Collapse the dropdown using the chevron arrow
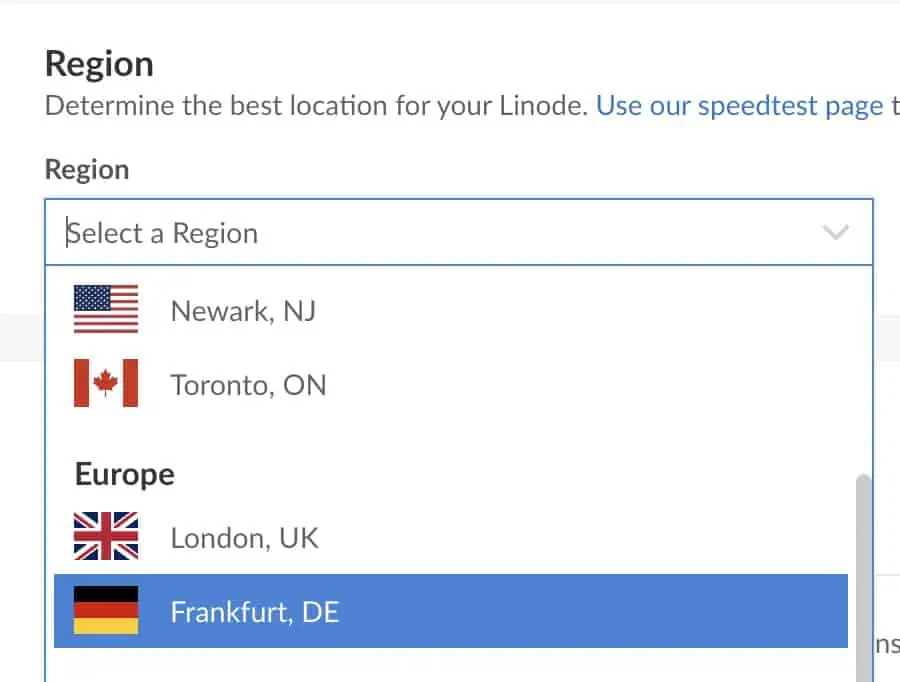The height and width of the screenshot is (682, 900). (835, 233)
